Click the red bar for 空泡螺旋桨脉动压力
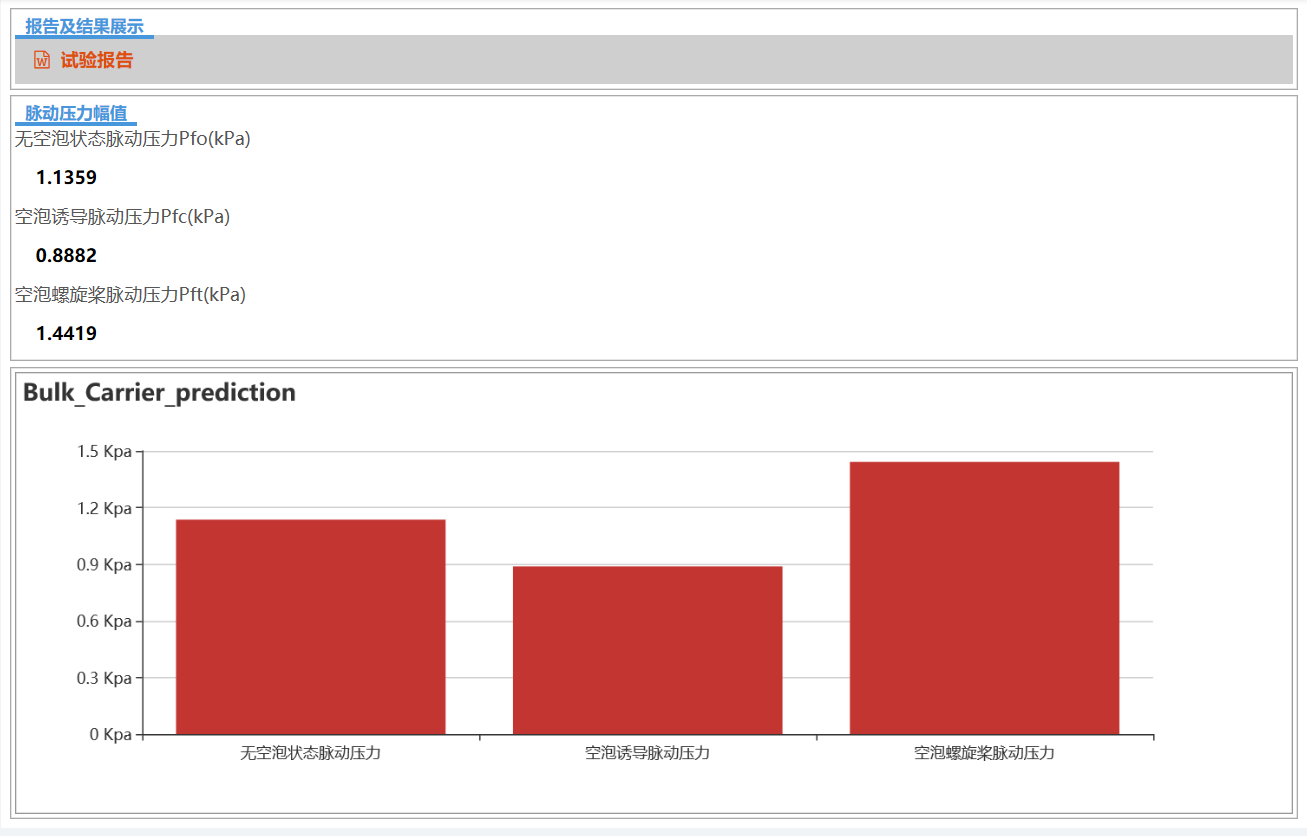The height and width of the screenshot is (836, 1307). click(984, 598)
